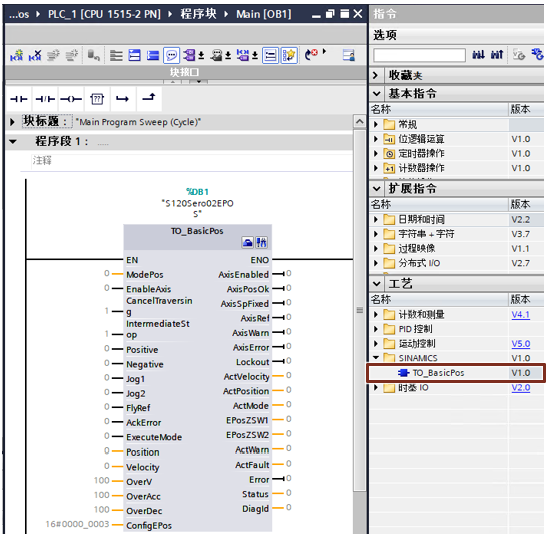
Task: Click the Delete network toolbar icon
Action: pos(35,55)
